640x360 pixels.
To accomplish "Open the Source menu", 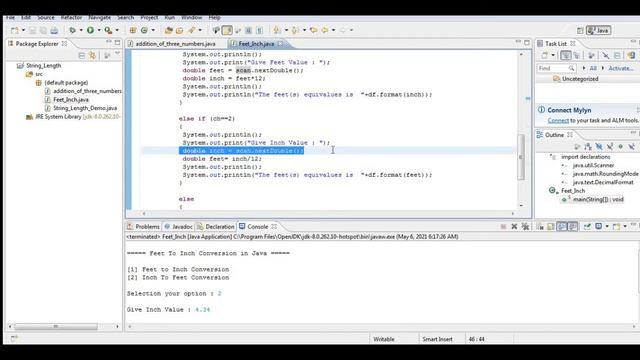I will point(46,18).
